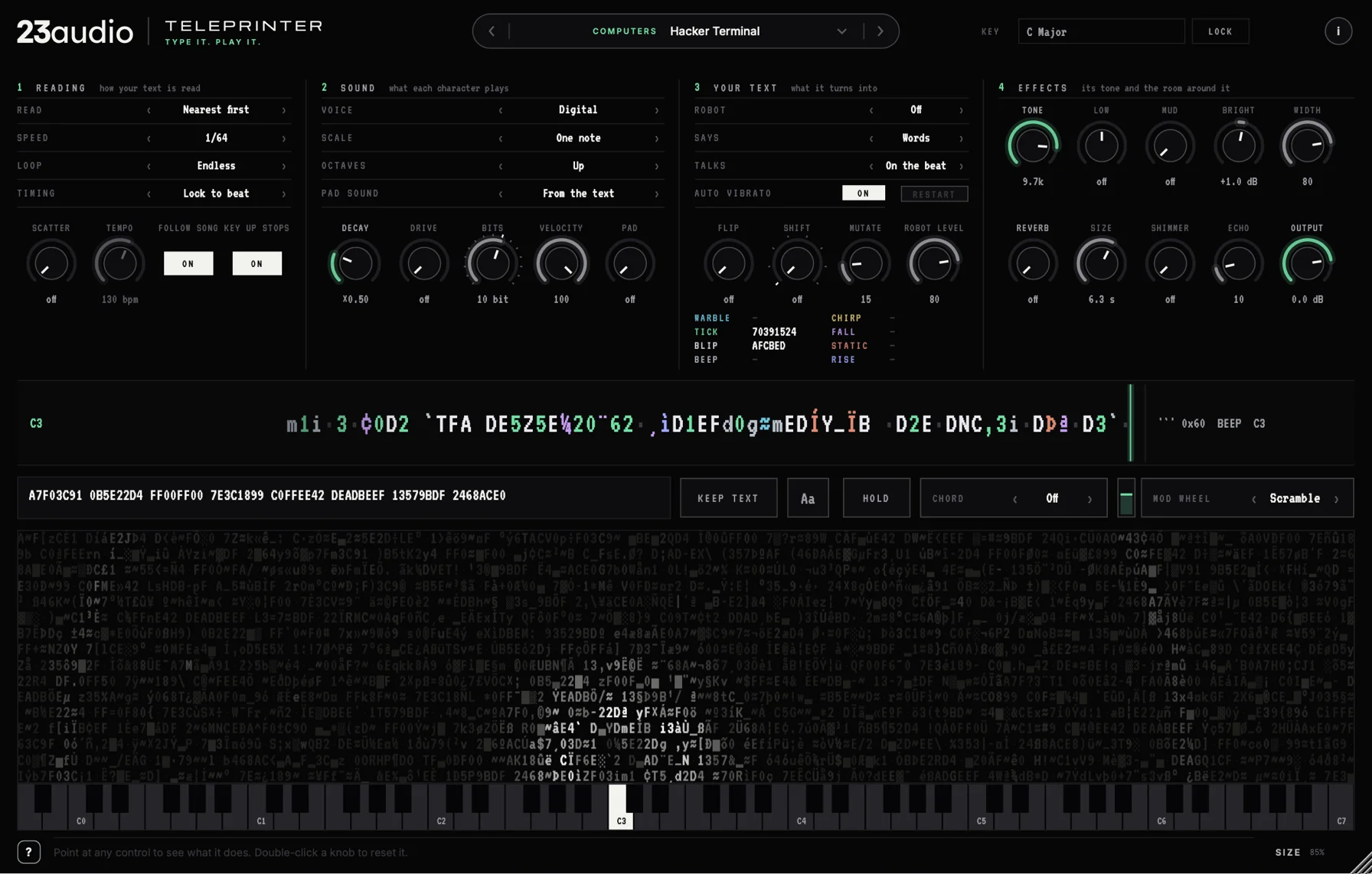The height and width of the screenshot is (874, 1372).
Task: Open the preset list dropdown chevron
Action: [841, 31]
